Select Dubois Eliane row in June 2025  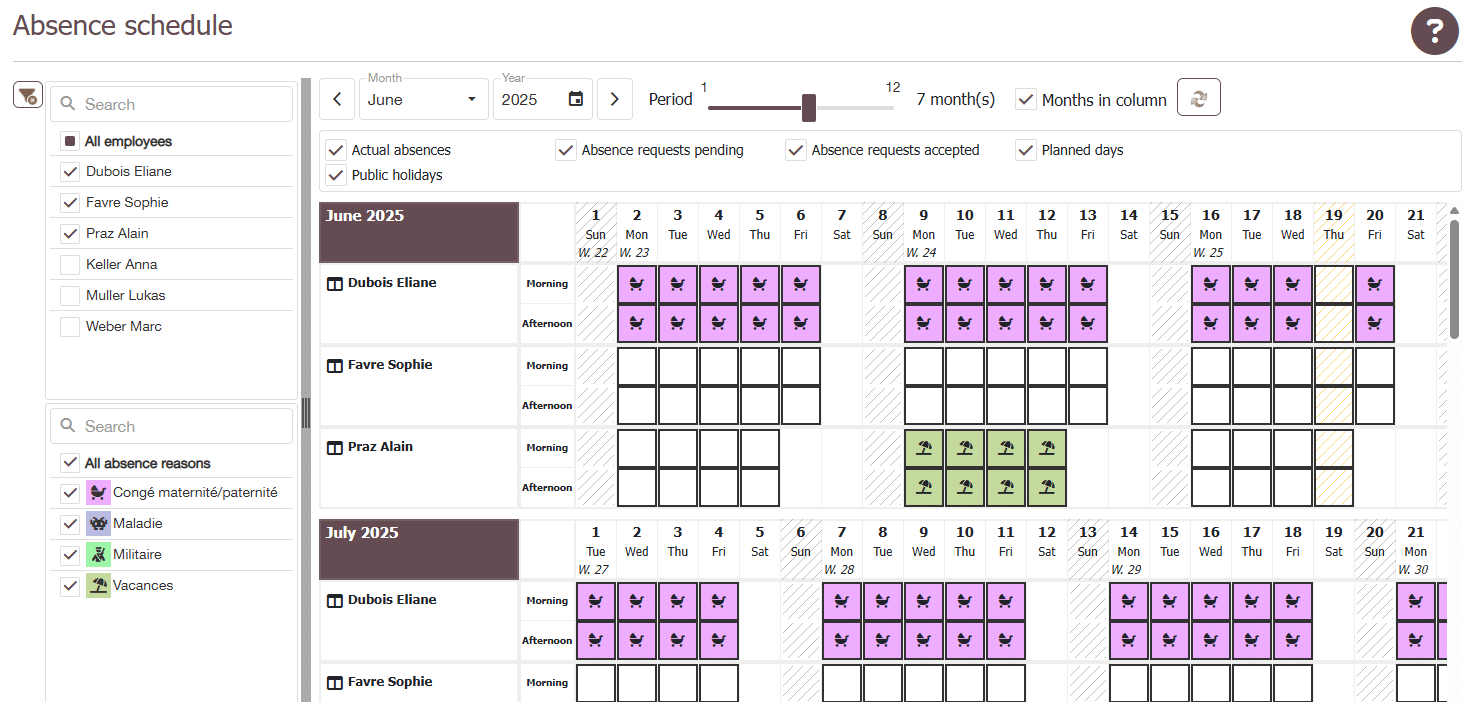coord(391,283)
